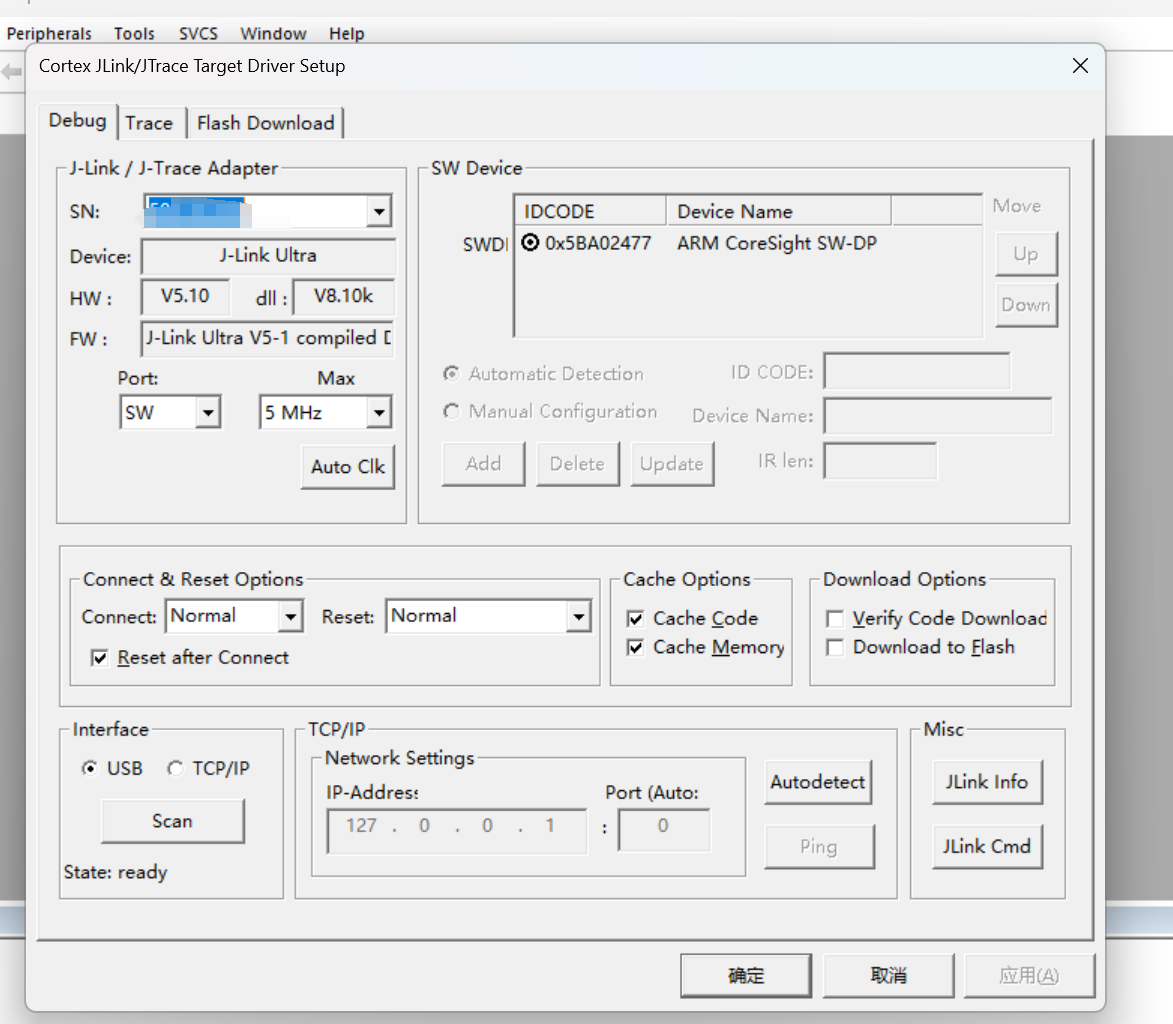Click the dll version V8.10k field
The image size is (1173, 1024).
343,297
